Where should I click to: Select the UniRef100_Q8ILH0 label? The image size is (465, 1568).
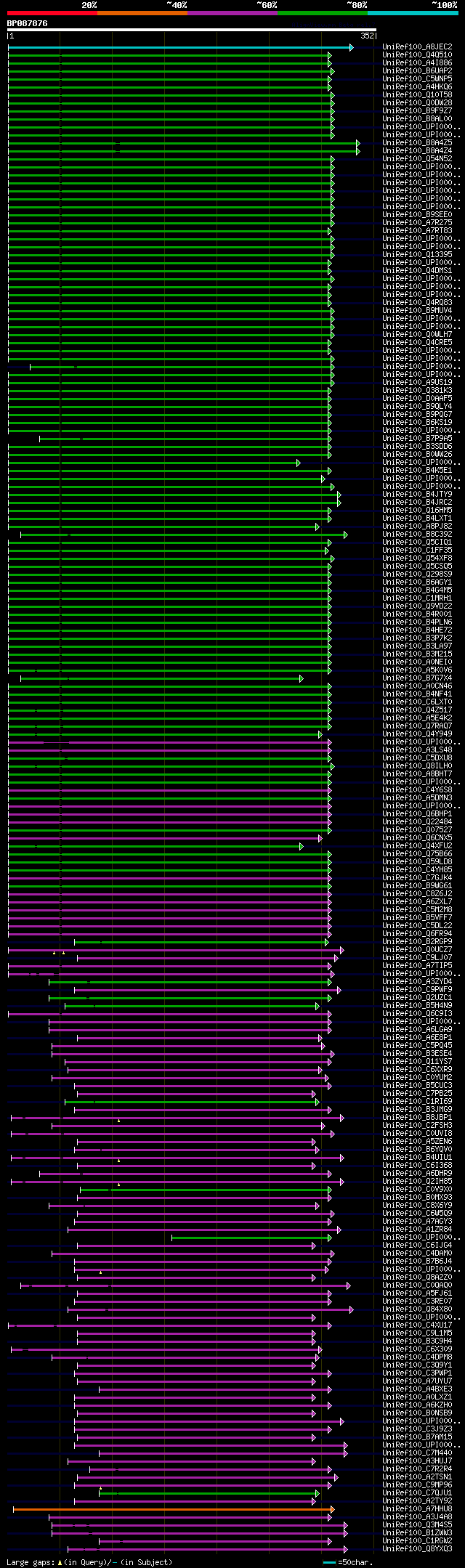tap(417, 766)
